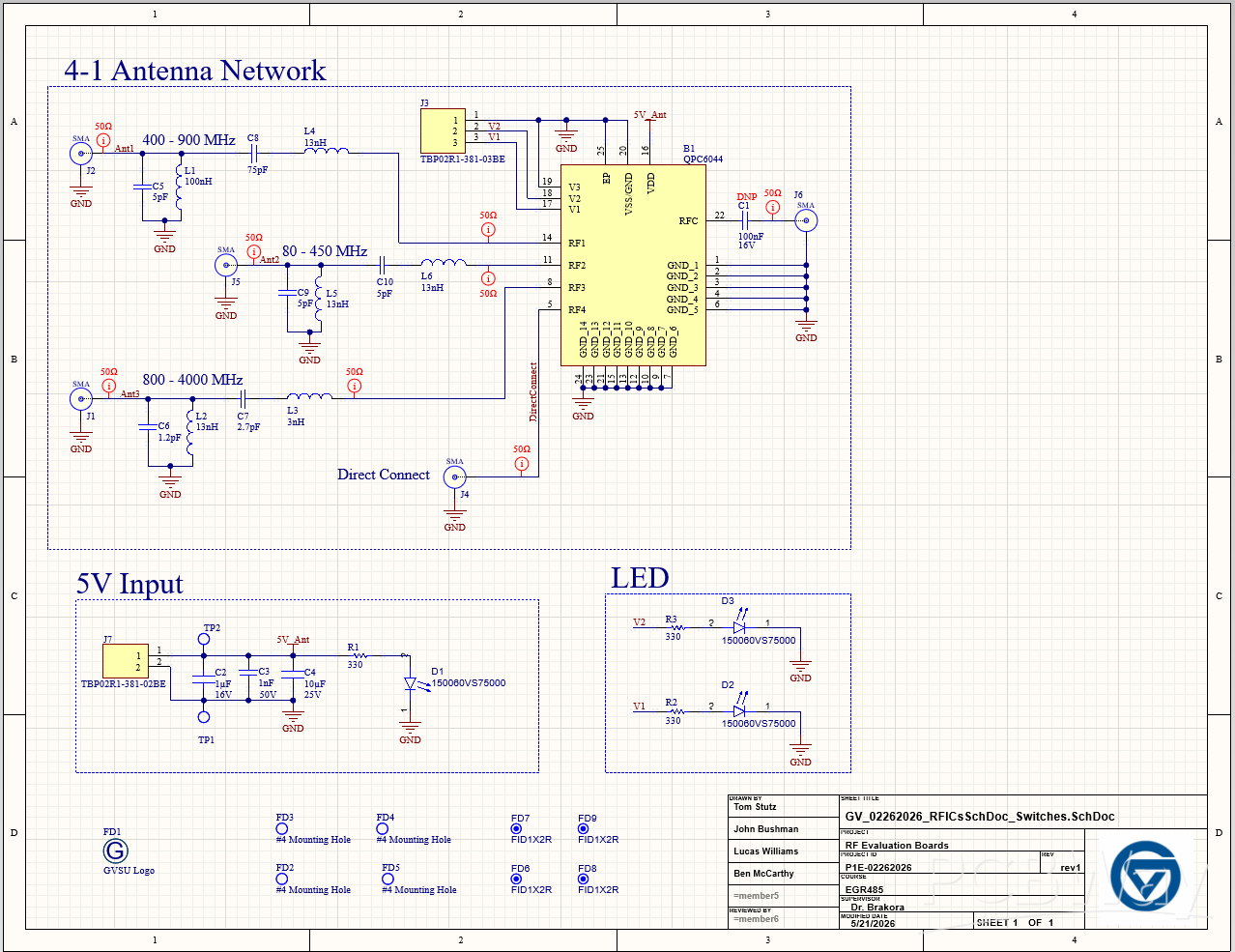Select DNP capacitor C1 100nF
Image resolution: width=1235 pixels, height=952 pixels.
click(745, 220)
